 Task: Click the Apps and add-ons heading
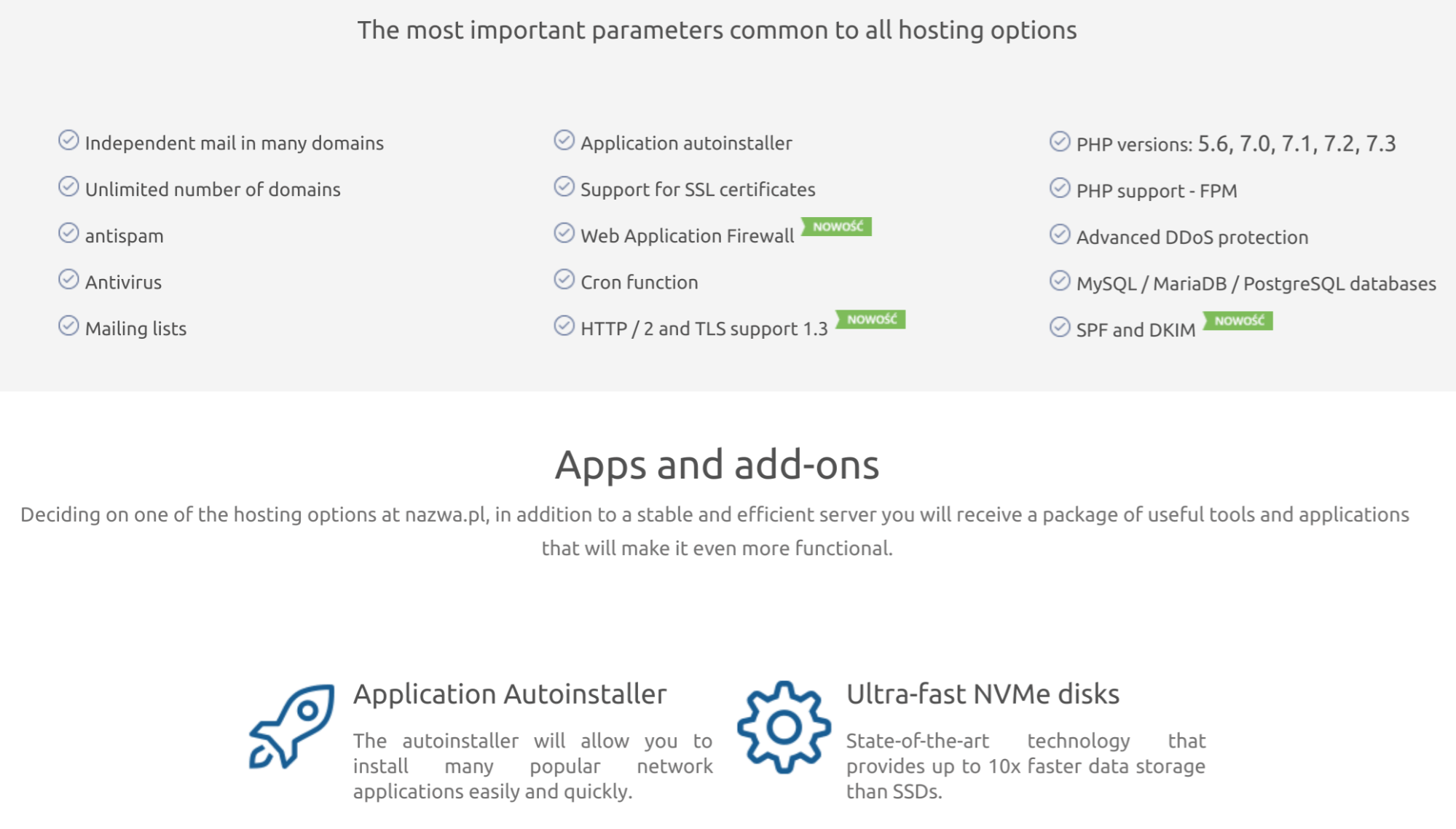pos(717,465)
